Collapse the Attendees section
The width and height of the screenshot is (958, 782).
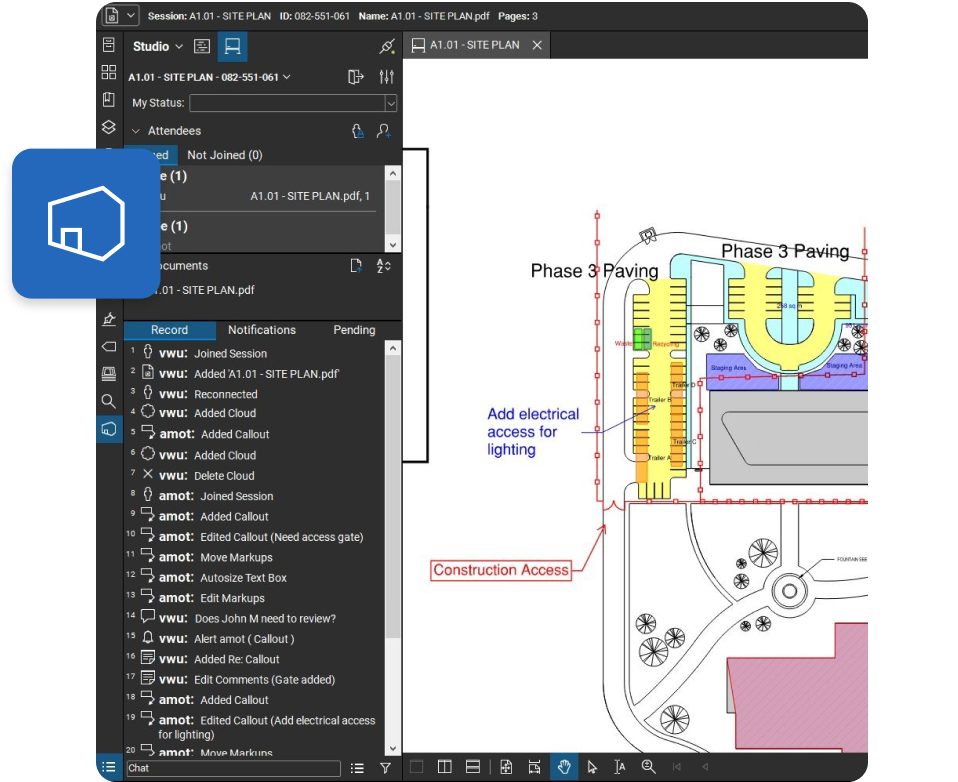(136, 131)
